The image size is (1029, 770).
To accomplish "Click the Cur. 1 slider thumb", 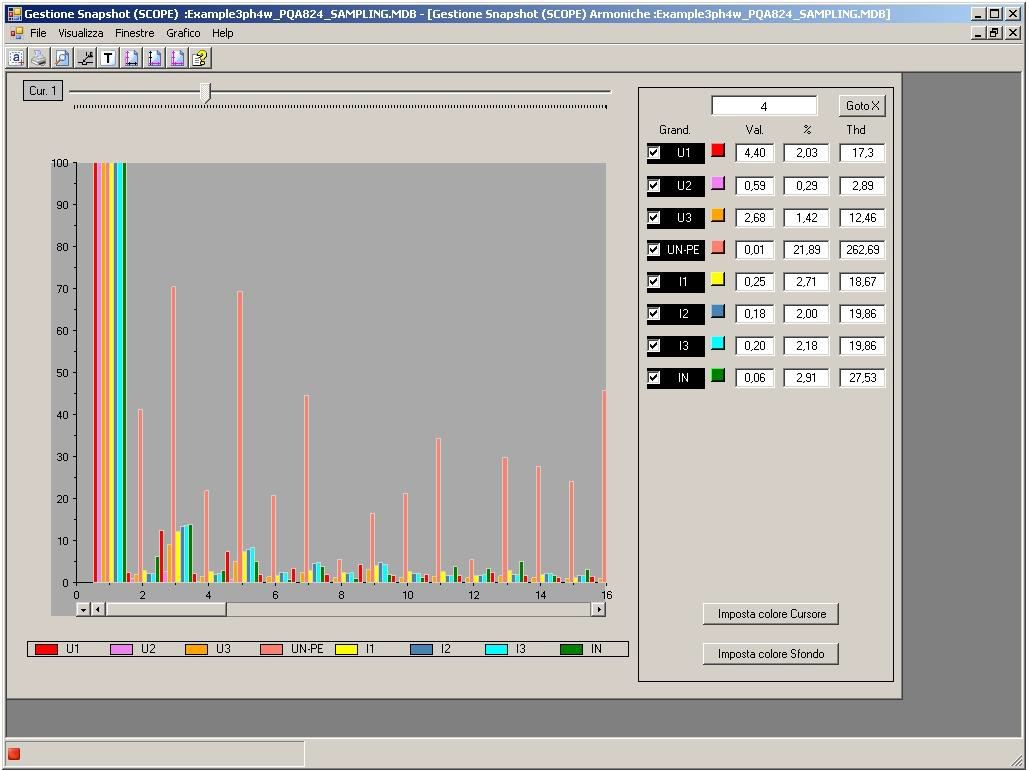I will coord(205,92).
